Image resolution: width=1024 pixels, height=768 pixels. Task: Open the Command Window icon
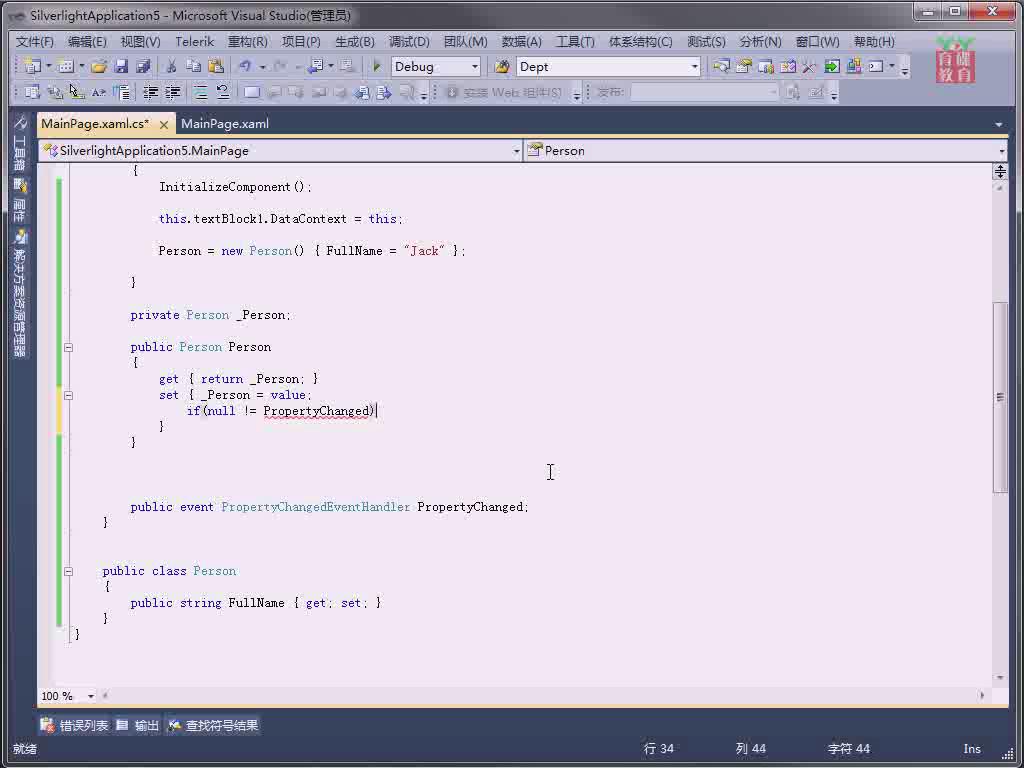876,66
